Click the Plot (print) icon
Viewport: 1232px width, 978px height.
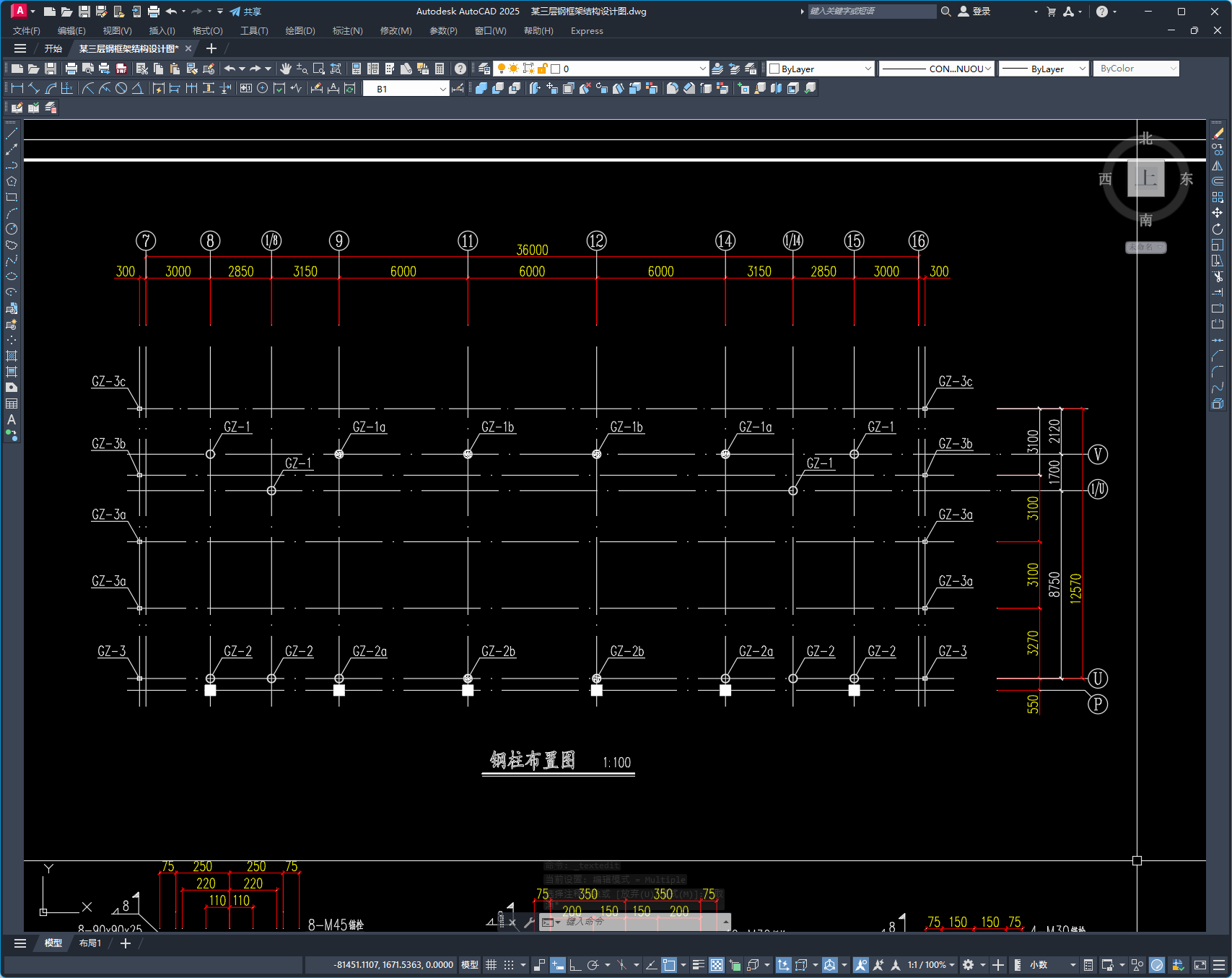tap(71, 69)
